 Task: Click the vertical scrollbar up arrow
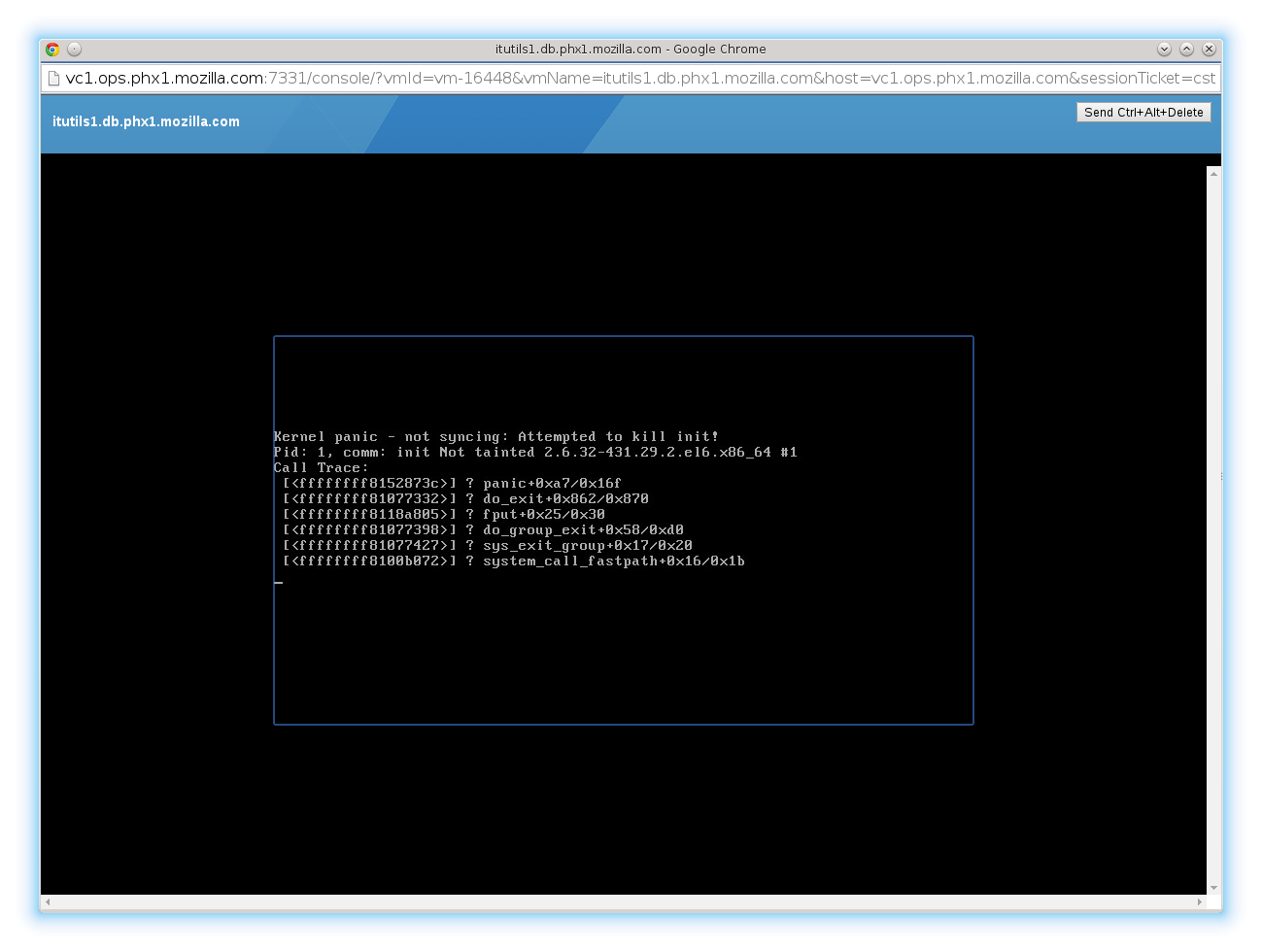1213,173
